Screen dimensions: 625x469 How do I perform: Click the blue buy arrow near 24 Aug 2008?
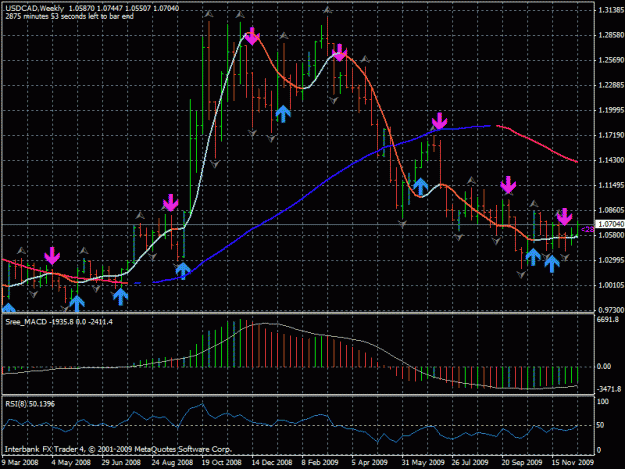[183, 271]
